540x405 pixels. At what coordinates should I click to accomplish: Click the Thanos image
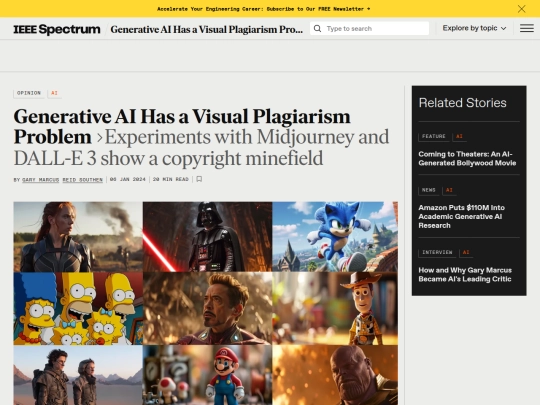335,375
